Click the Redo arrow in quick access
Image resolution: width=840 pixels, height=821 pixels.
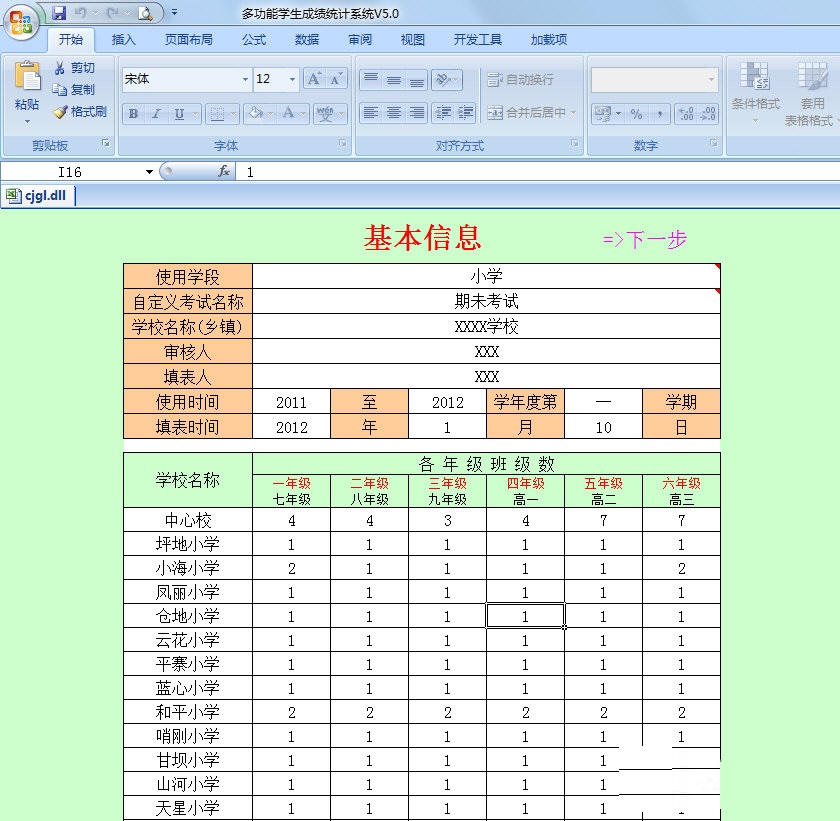coord(112,12)
